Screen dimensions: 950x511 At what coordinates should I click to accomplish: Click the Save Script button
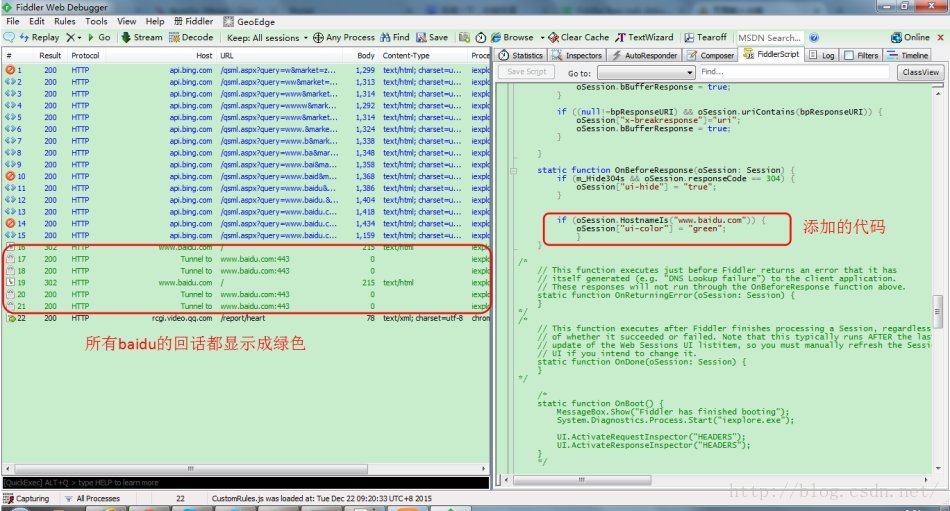[x=526, y=72]
